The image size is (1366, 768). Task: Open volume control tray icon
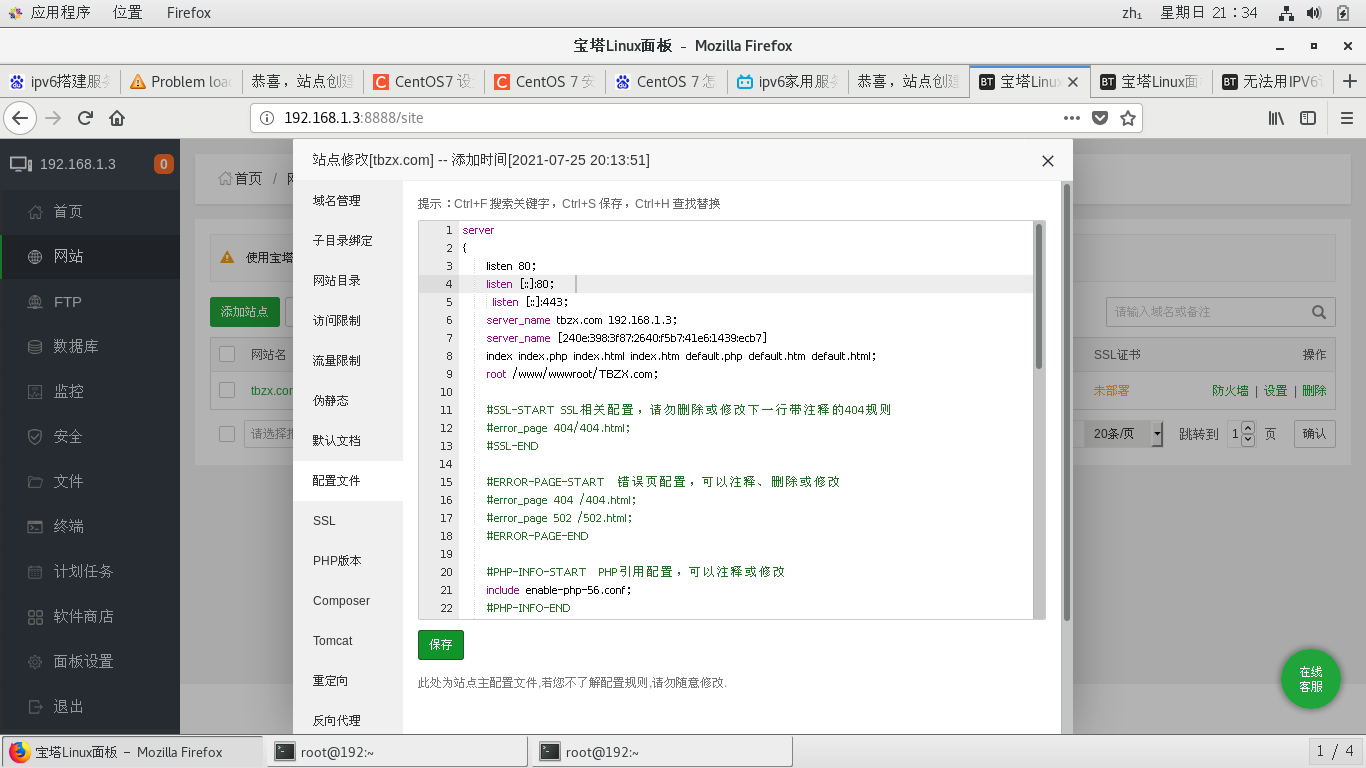pyautogui.click(x=1314, y=13)
